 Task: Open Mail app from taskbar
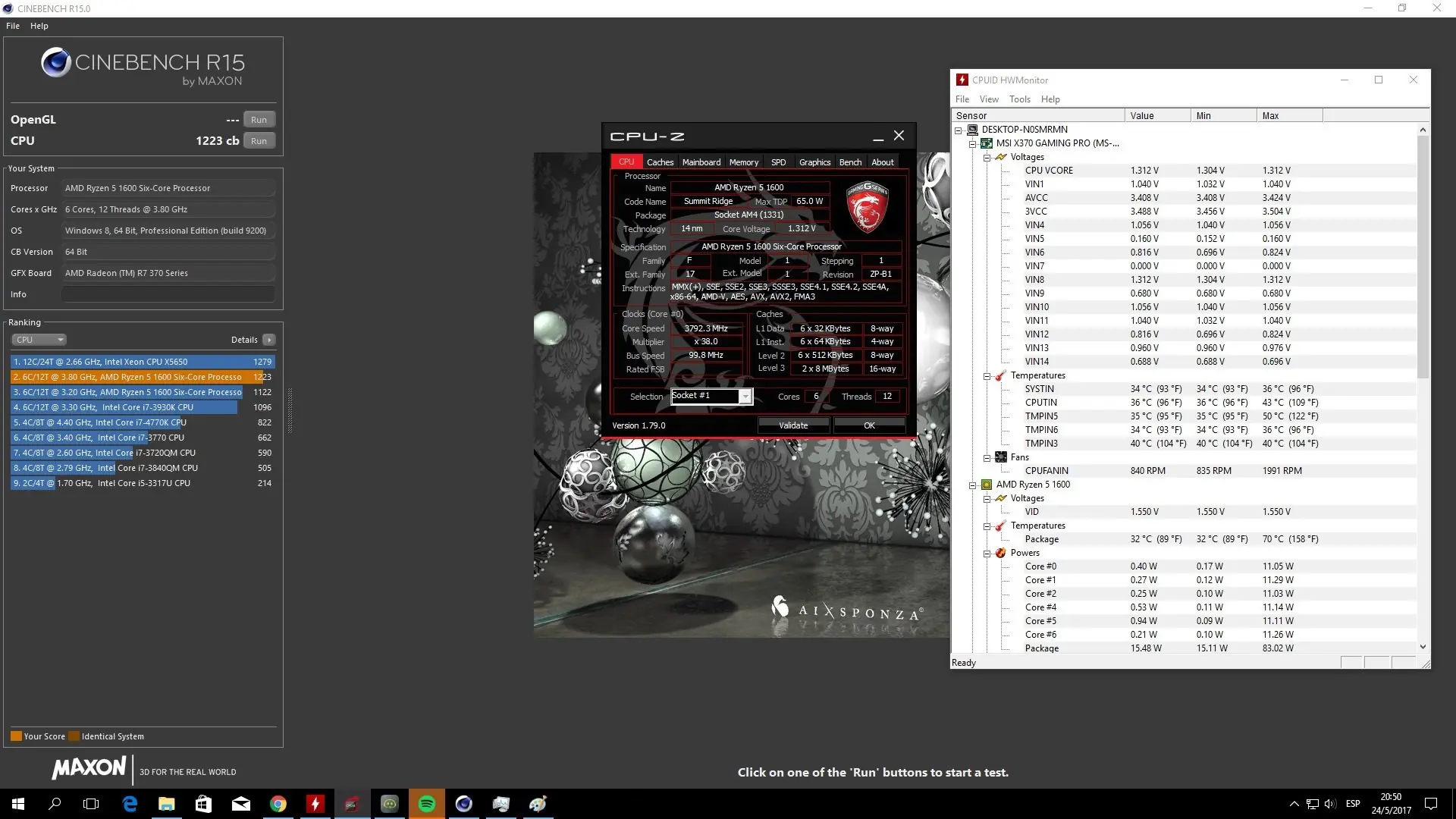[240, 804]
